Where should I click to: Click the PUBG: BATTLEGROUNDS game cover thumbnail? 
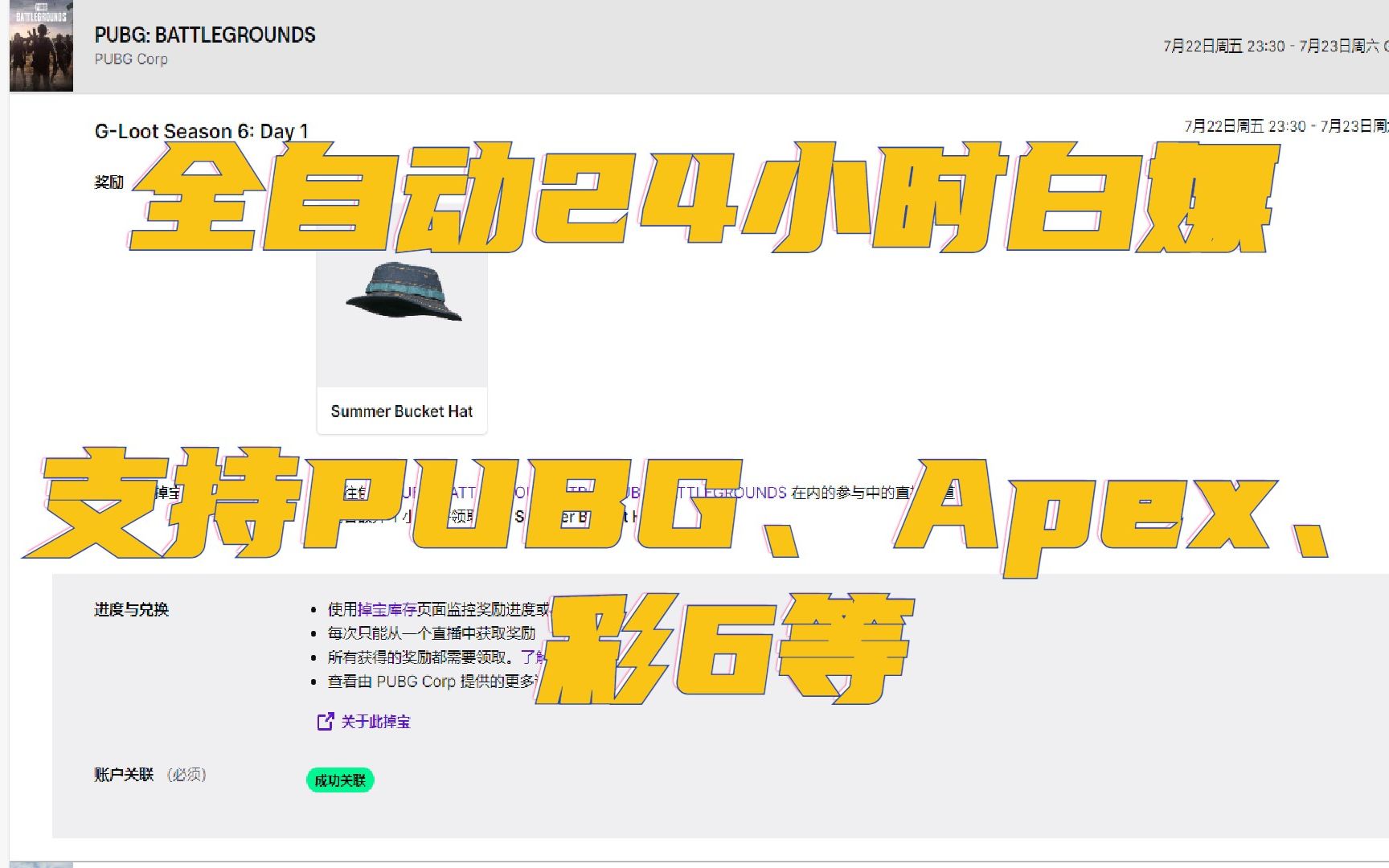(x=41, y=46)
